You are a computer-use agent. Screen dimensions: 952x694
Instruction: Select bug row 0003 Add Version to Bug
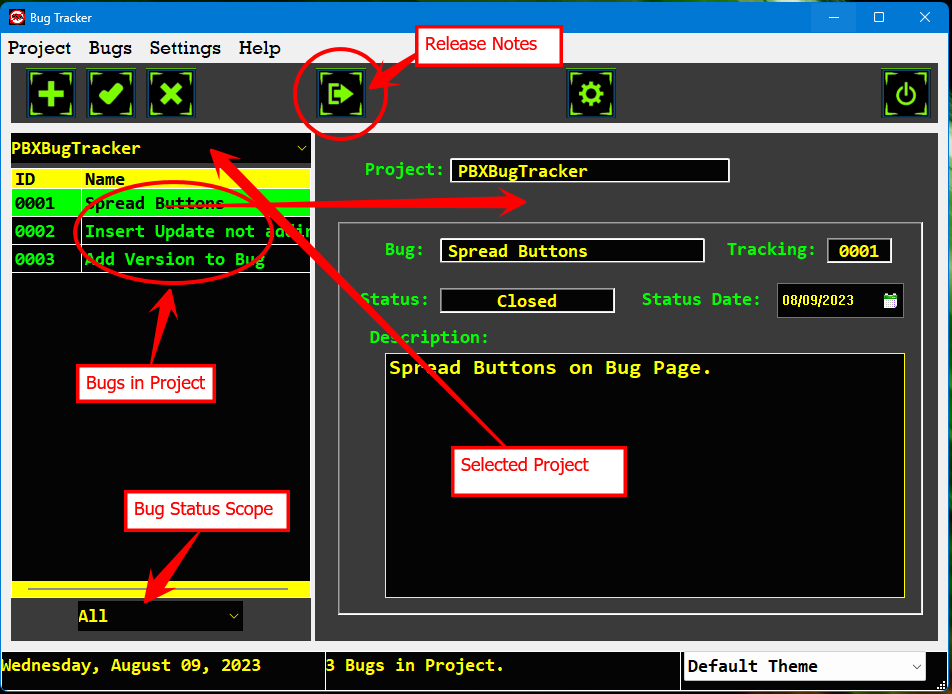tap(161, 259)
